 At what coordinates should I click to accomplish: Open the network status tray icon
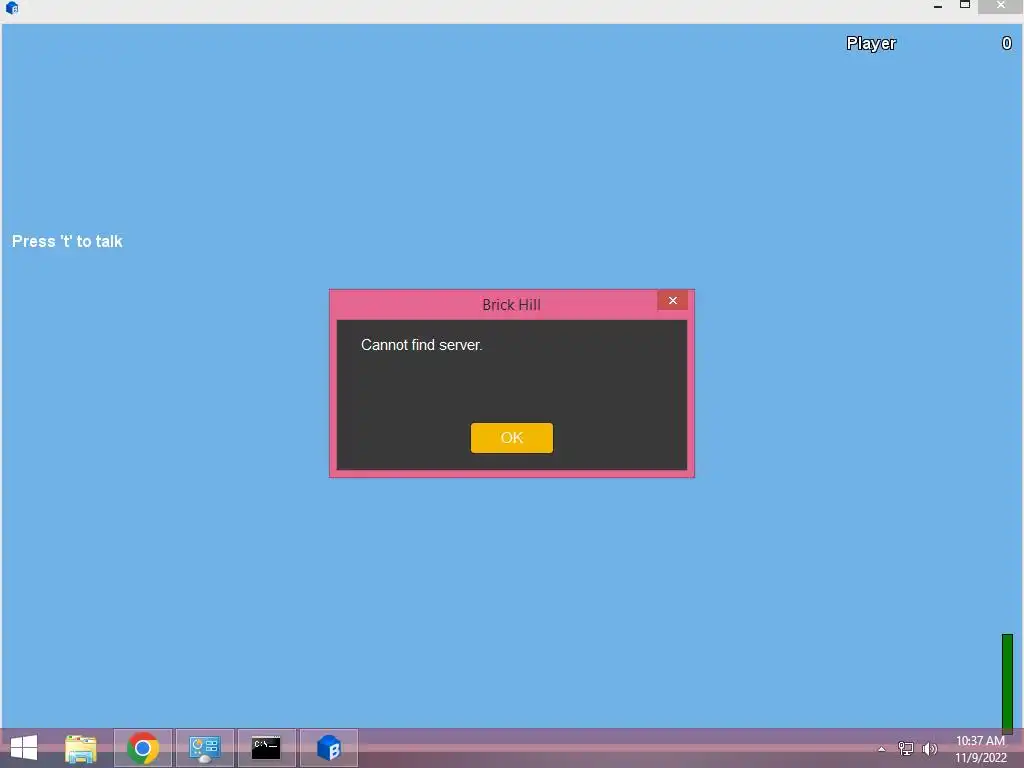(x=906, y=748)
